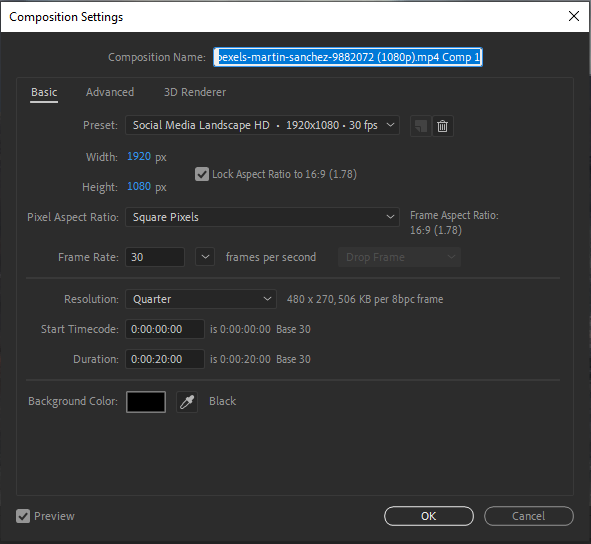This screenshot has height=544, width=591.
Task: Pick background color with the eyedropper
Action: [x=187, y=402]
